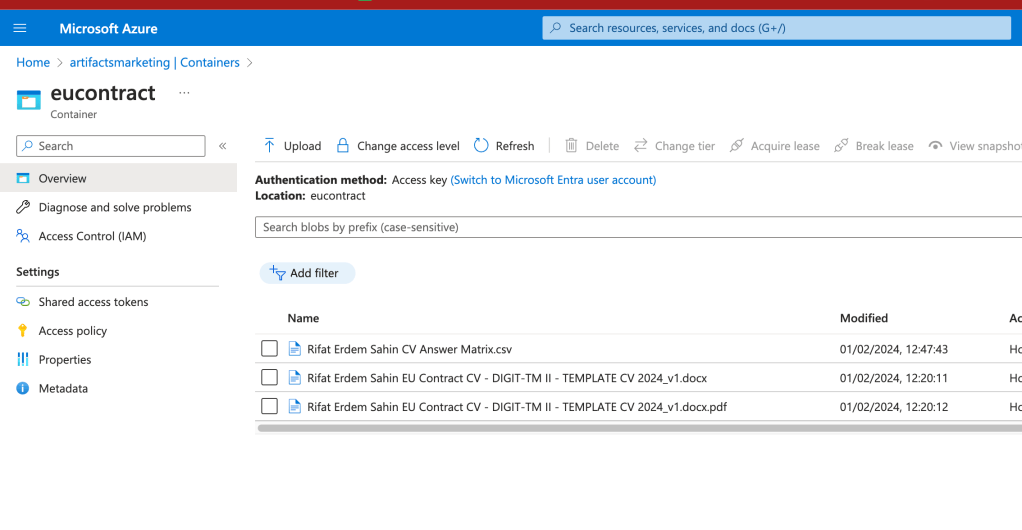The height and width of the screenshot is (530, 1022).
Task: Open artifactsmarketing | Containers breadcrumb
Action: [154, 63]
